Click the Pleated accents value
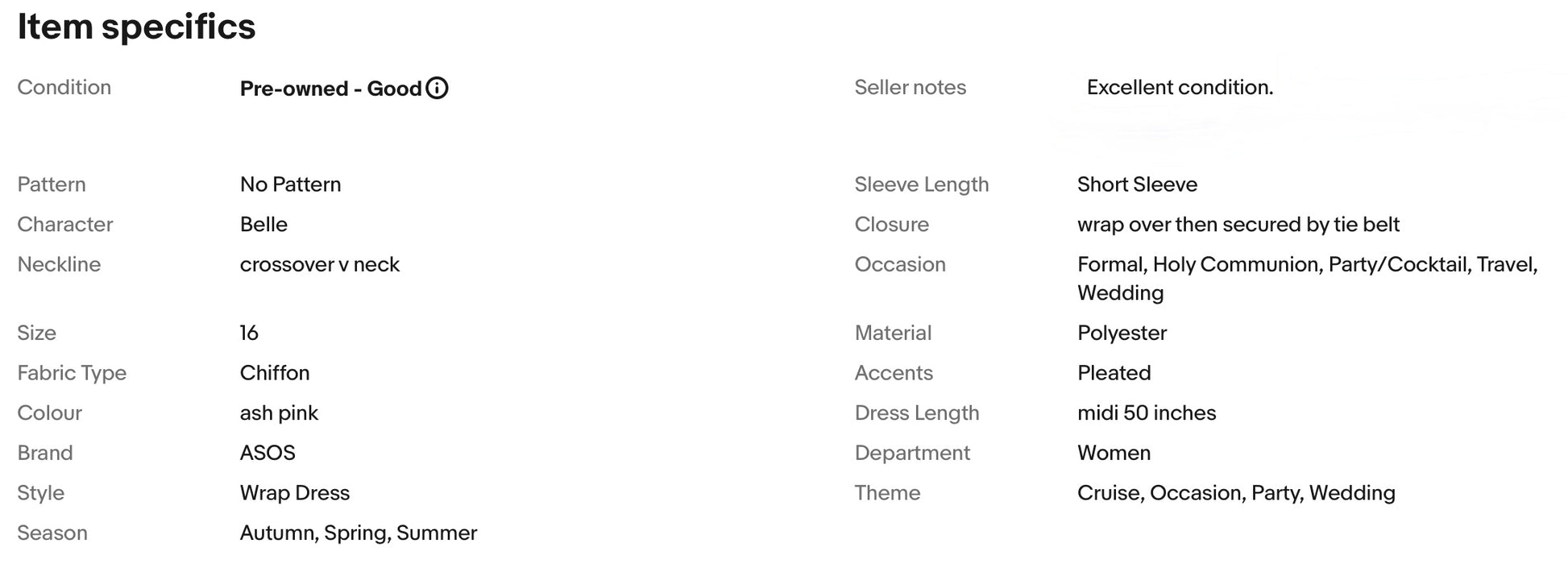Screen dimensions: 1568x572 coord(1114,373)
